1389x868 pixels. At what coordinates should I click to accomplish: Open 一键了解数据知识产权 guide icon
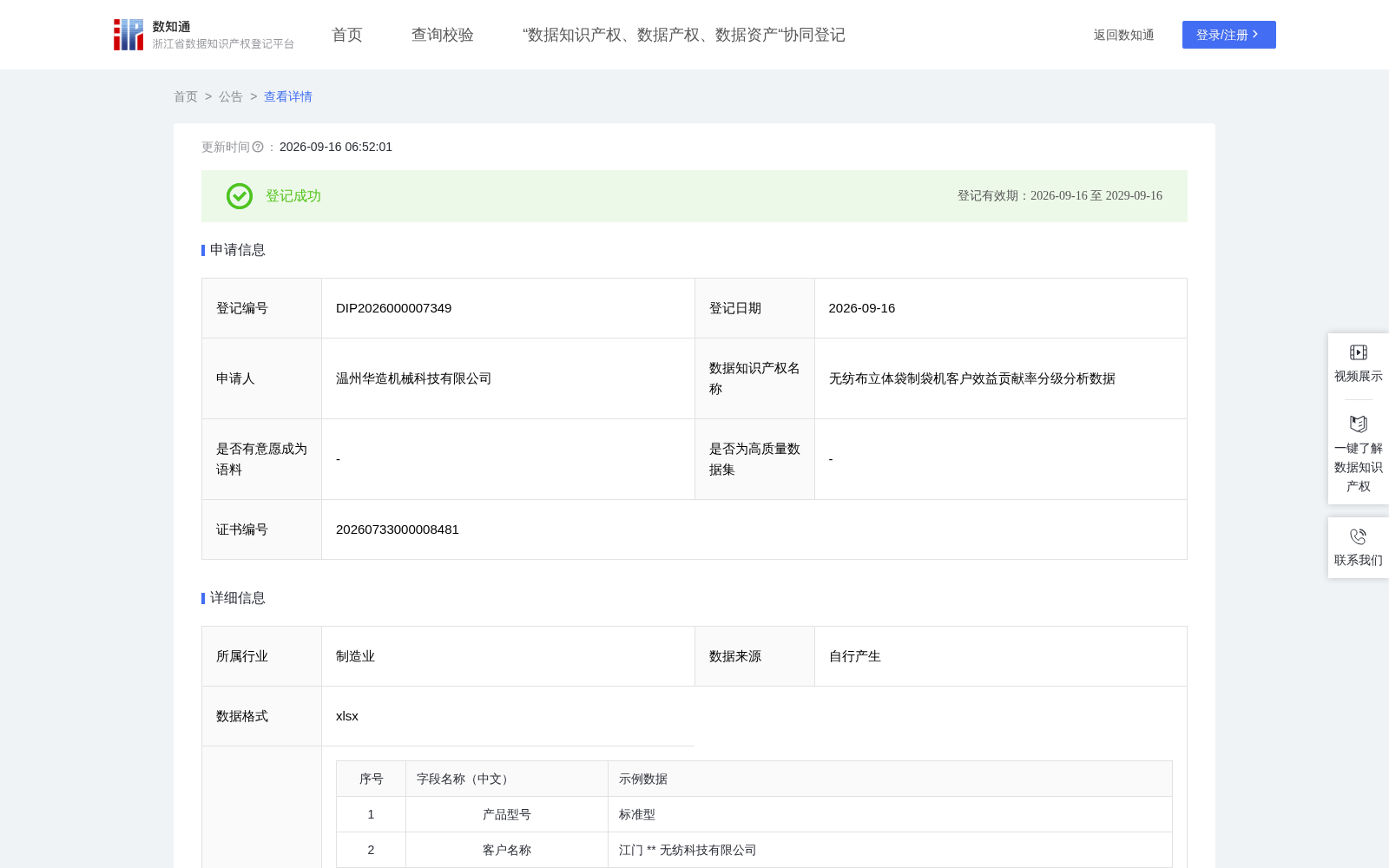pos(1359,424)
